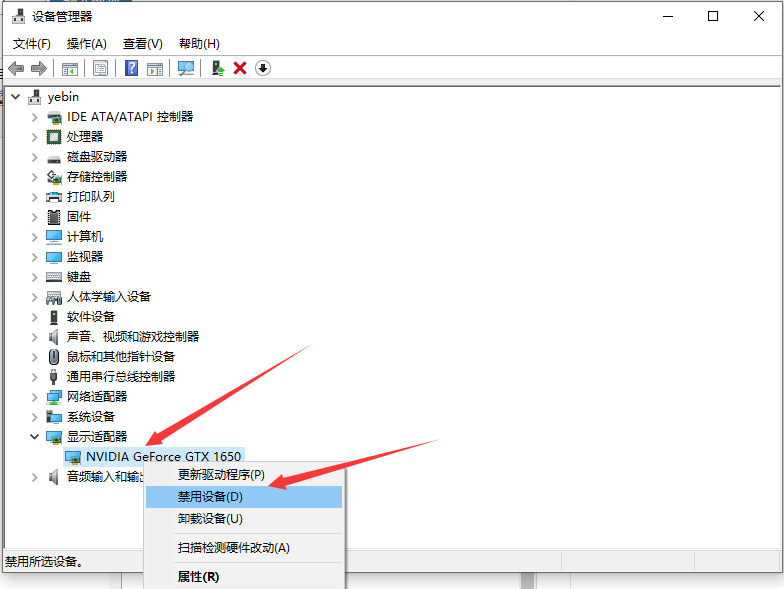Click the yebin computer node icon
Image resolution: width=784 pixels, height=589 pixels.
[x=34, y=96]
